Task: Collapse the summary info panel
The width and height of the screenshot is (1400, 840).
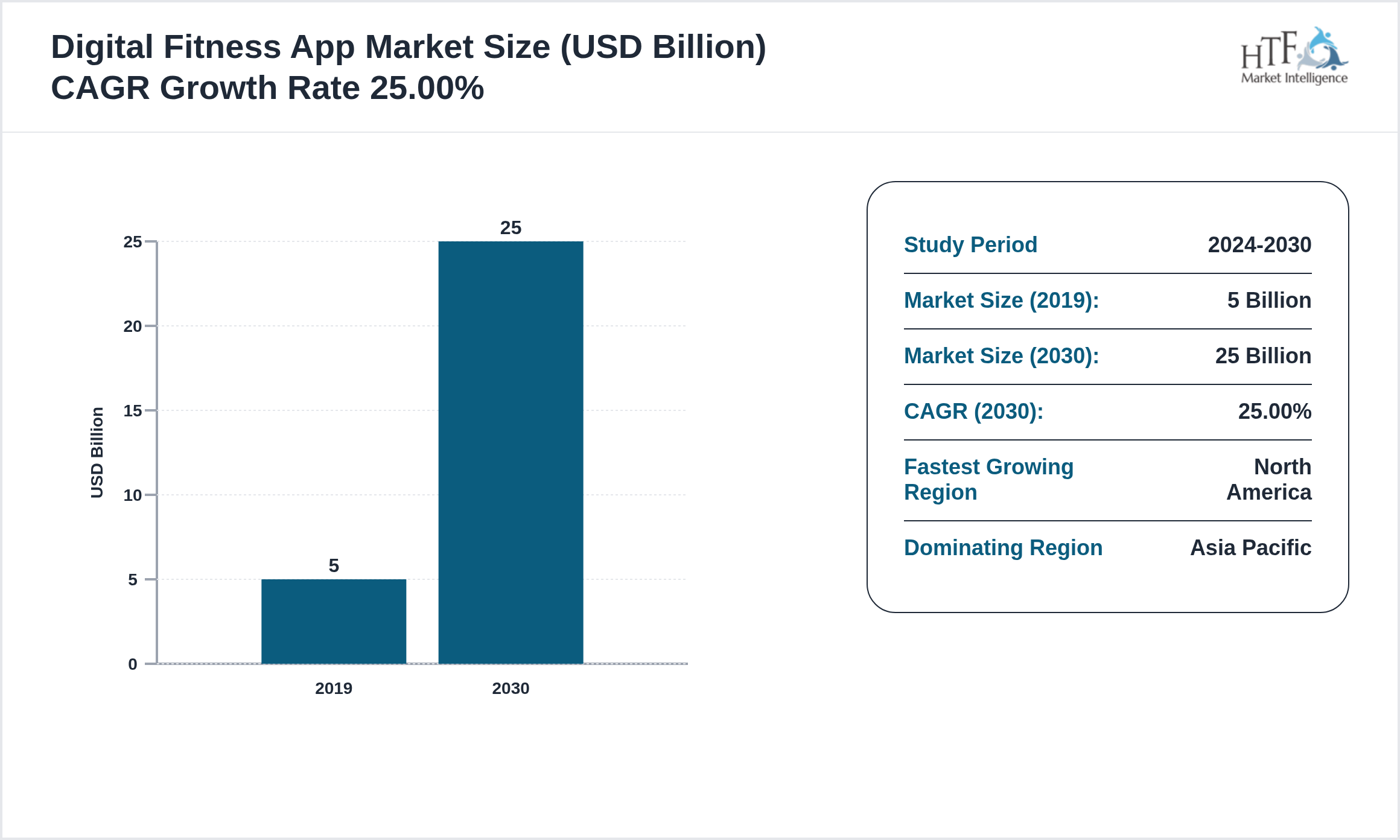Action: click(x=1110, y=398)
